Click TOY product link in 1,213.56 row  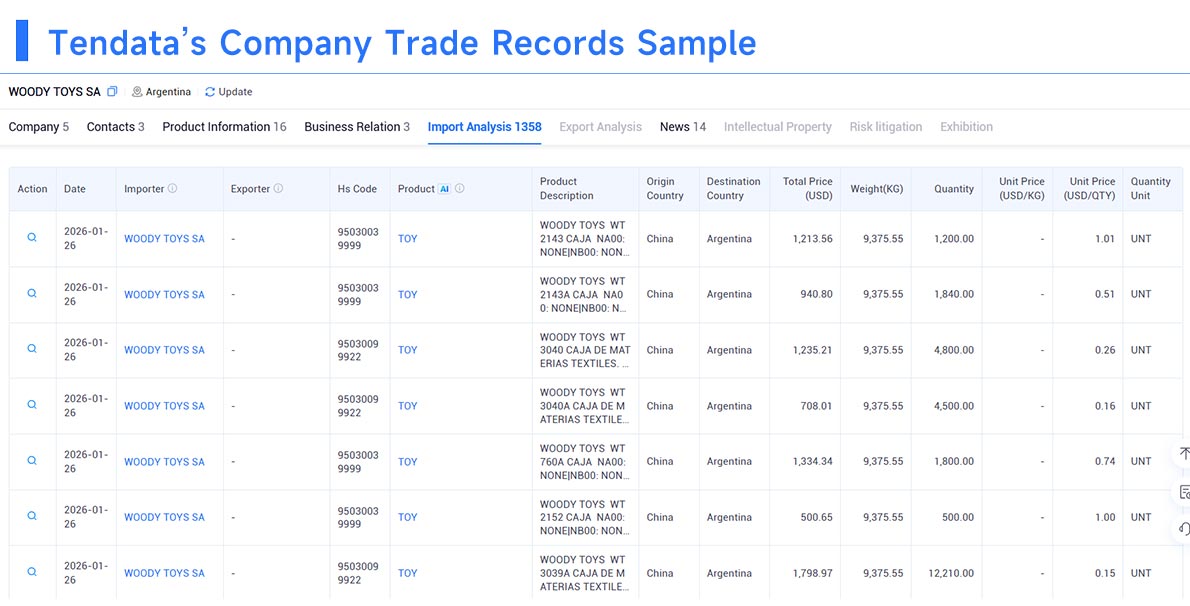click(408, 238)
